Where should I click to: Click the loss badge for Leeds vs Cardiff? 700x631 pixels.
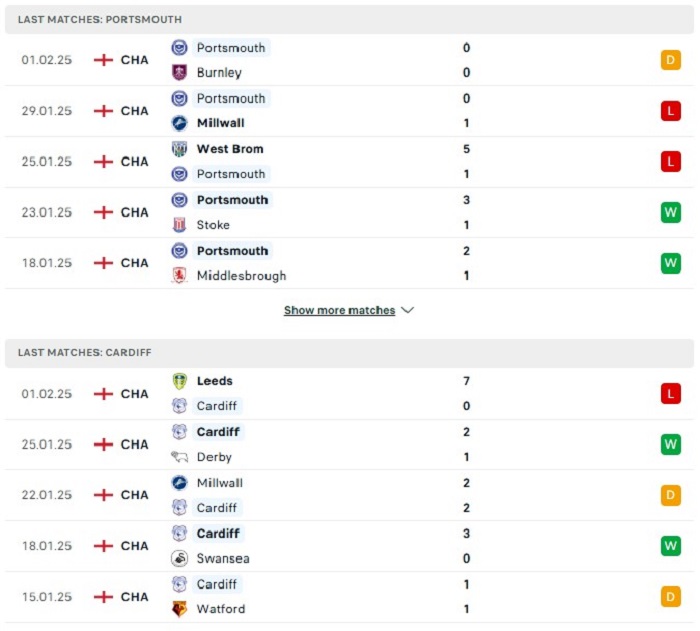click(671, 393)
